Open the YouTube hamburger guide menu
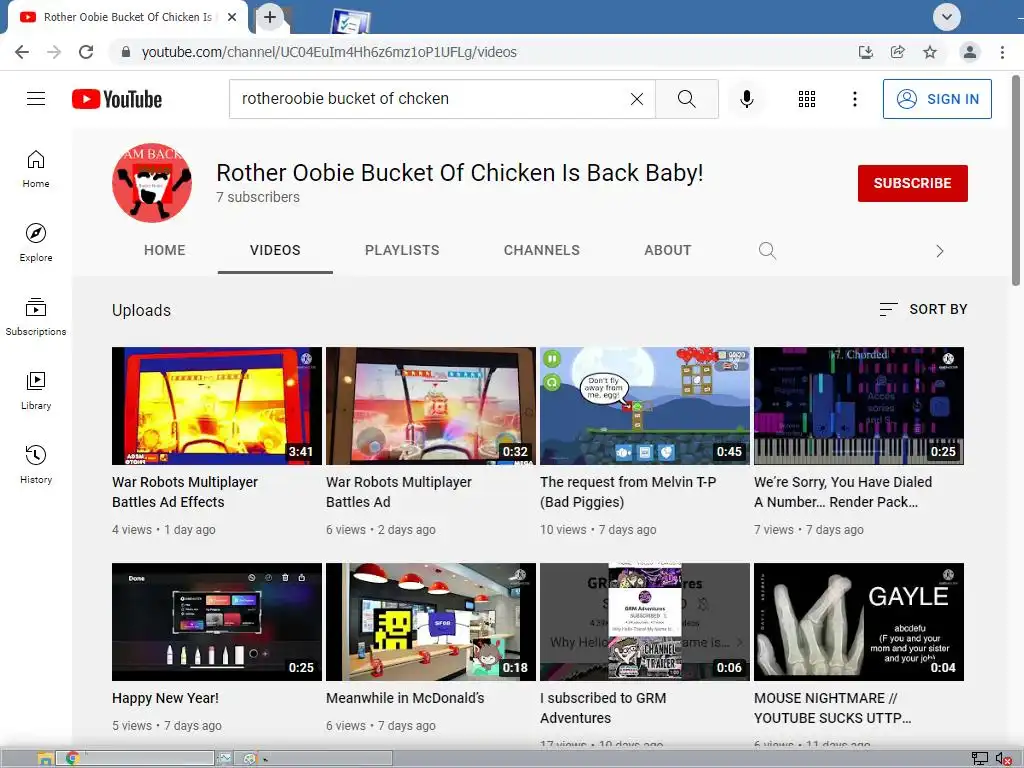 (x=36, y=99)
